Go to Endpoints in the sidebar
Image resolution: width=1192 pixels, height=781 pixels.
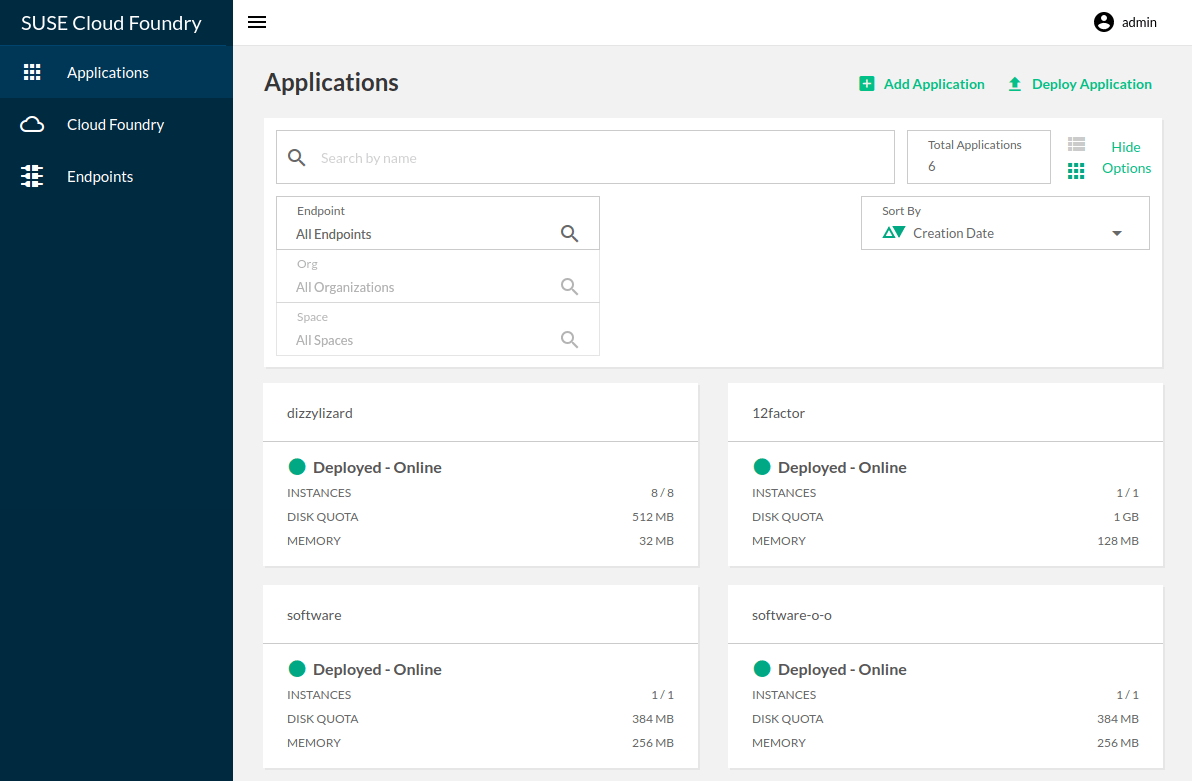(100, 176)
